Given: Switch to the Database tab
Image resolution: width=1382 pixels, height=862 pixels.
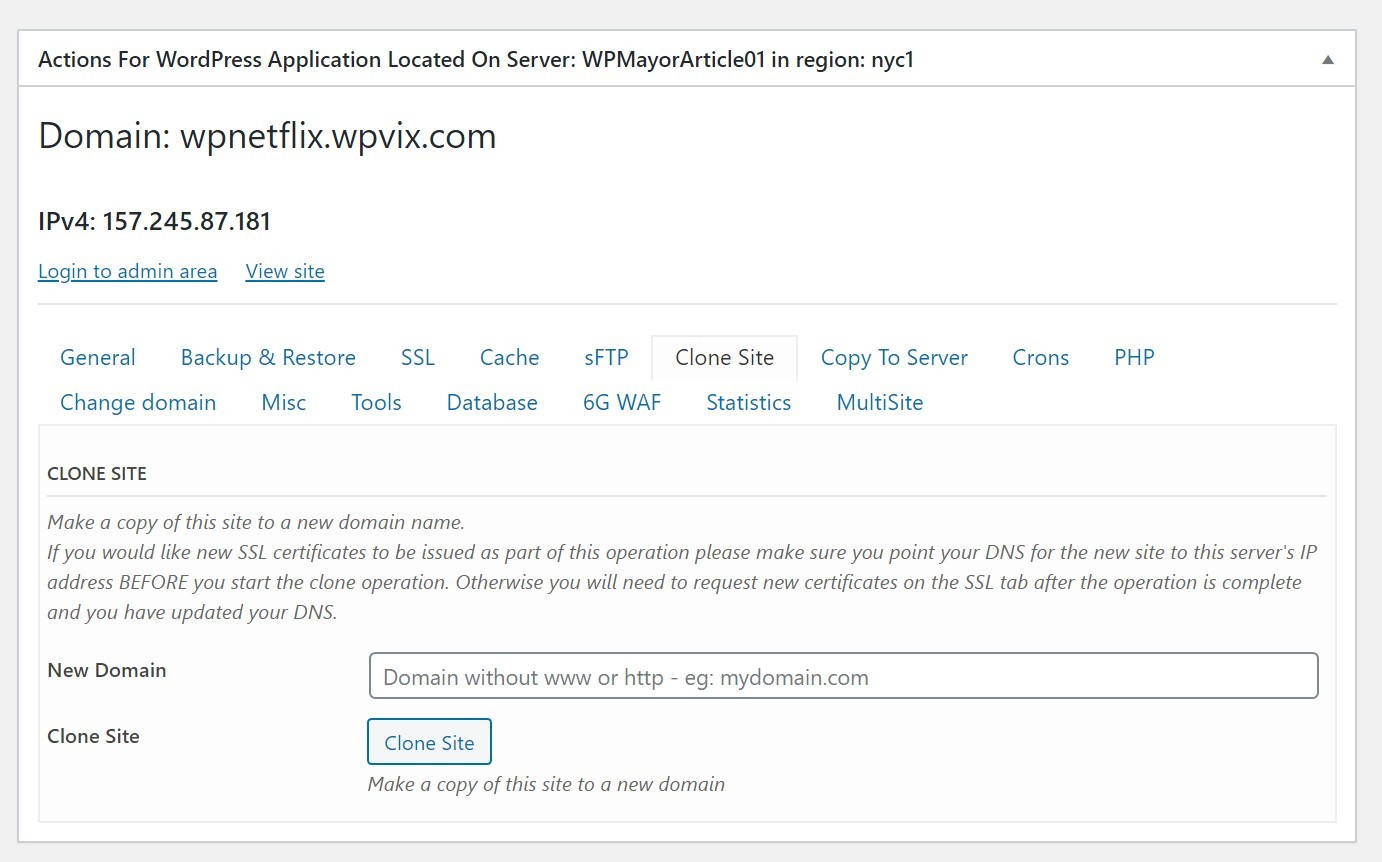Looking at the screenshot, I should coord(492,403).
